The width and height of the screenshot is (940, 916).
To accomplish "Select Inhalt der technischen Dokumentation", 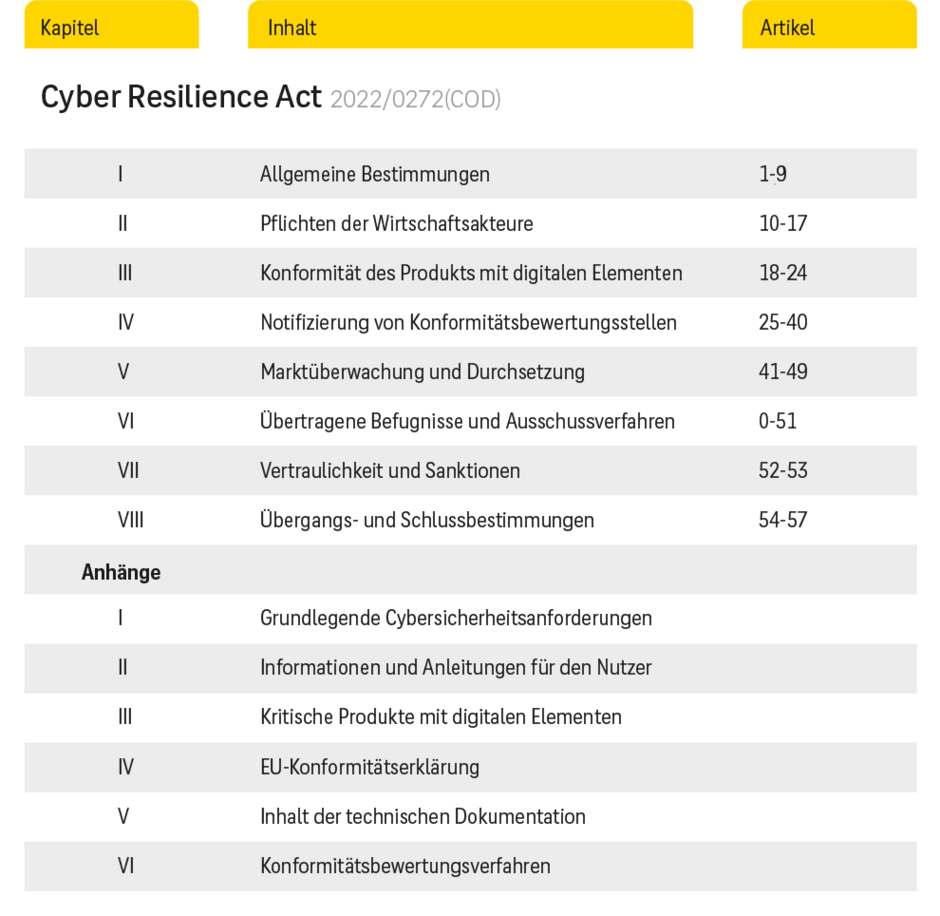I will [423, 816].
